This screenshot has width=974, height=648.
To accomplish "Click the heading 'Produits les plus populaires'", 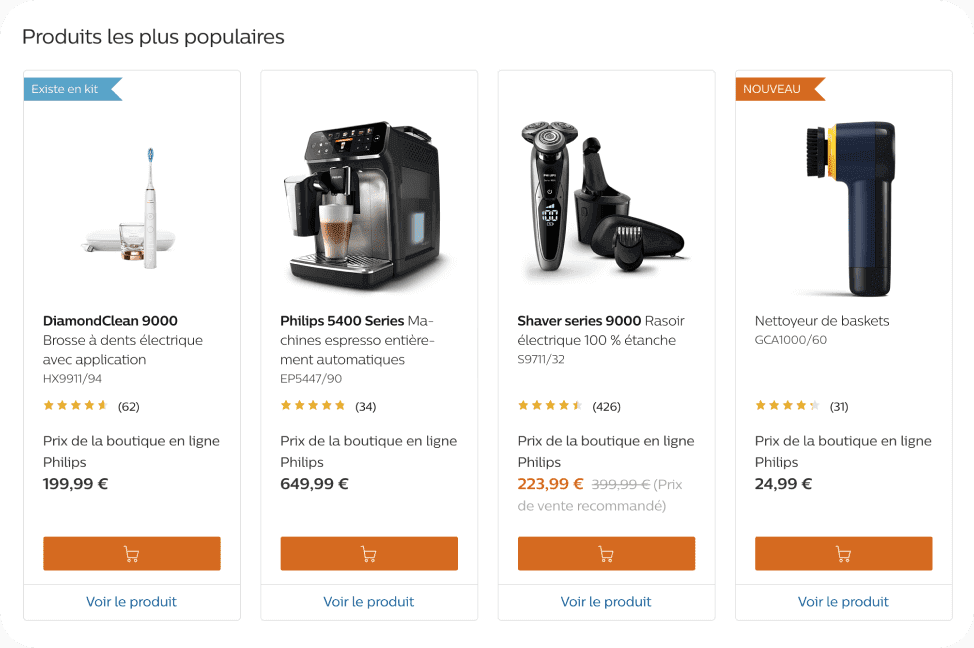I will point(152,36).
